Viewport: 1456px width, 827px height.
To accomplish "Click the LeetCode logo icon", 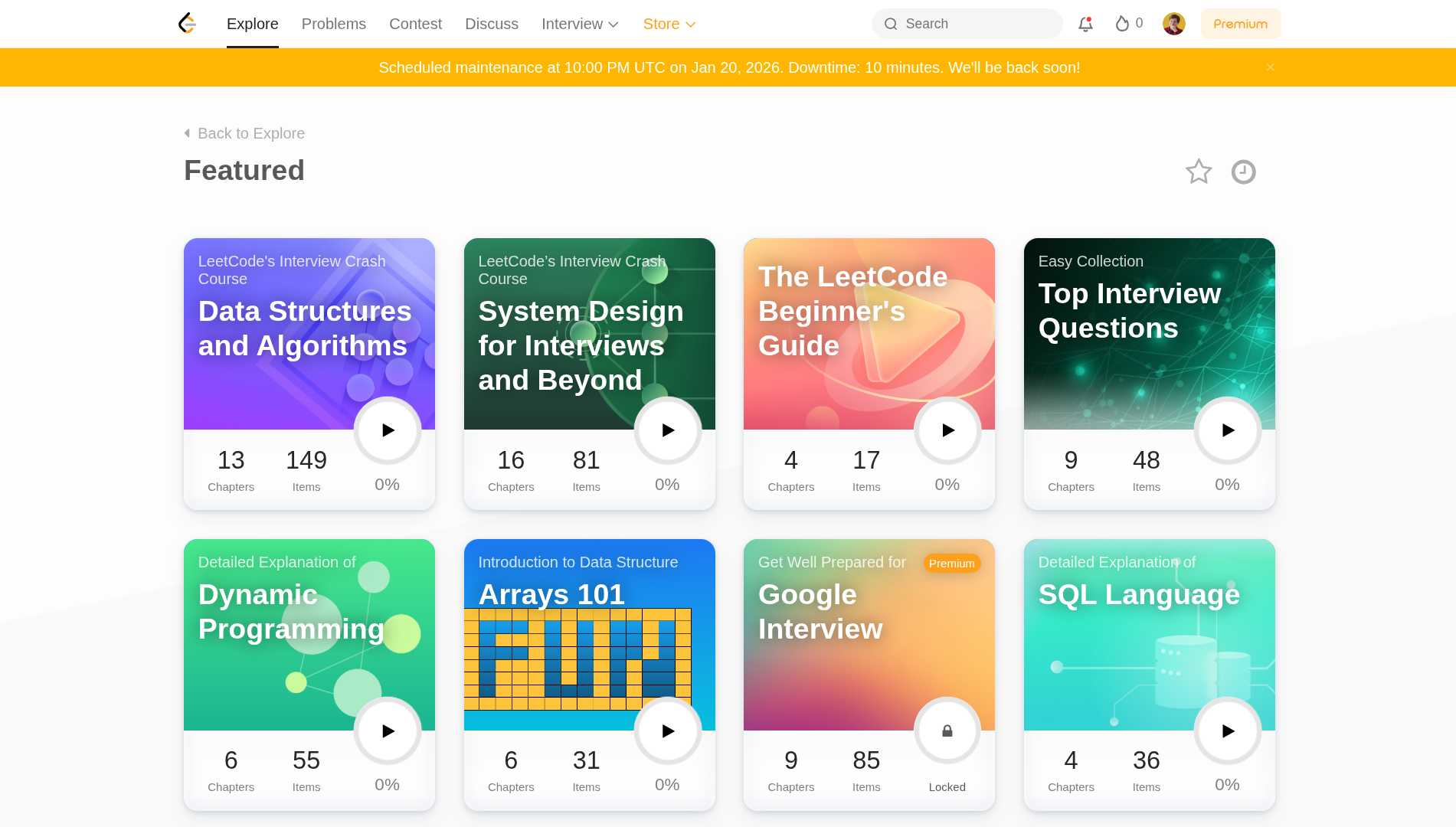I will (187, 24).
